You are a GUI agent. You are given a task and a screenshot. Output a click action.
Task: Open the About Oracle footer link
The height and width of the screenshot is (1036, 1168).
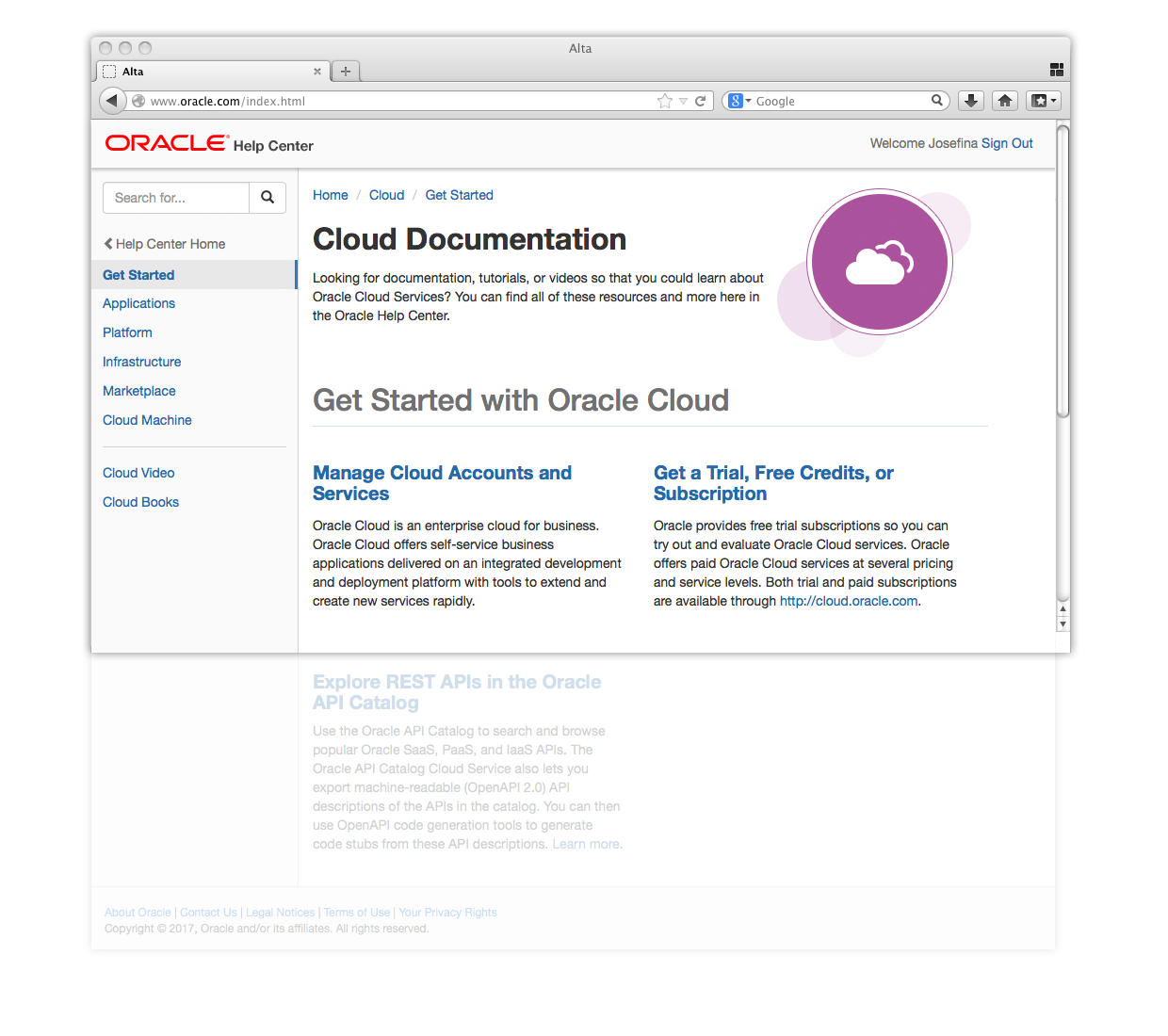[138, 913]
